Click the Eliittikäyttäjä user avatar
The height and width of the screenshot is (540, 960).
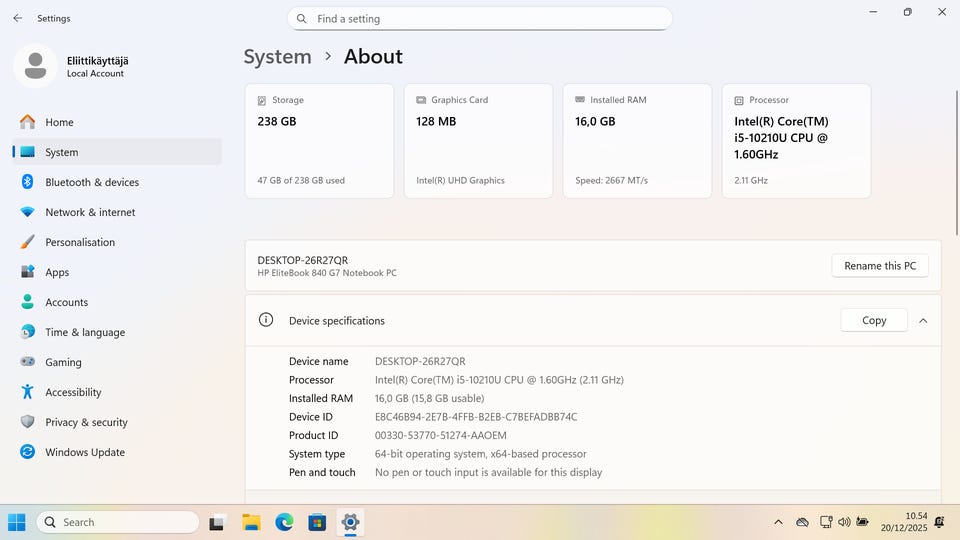[36, 66]
